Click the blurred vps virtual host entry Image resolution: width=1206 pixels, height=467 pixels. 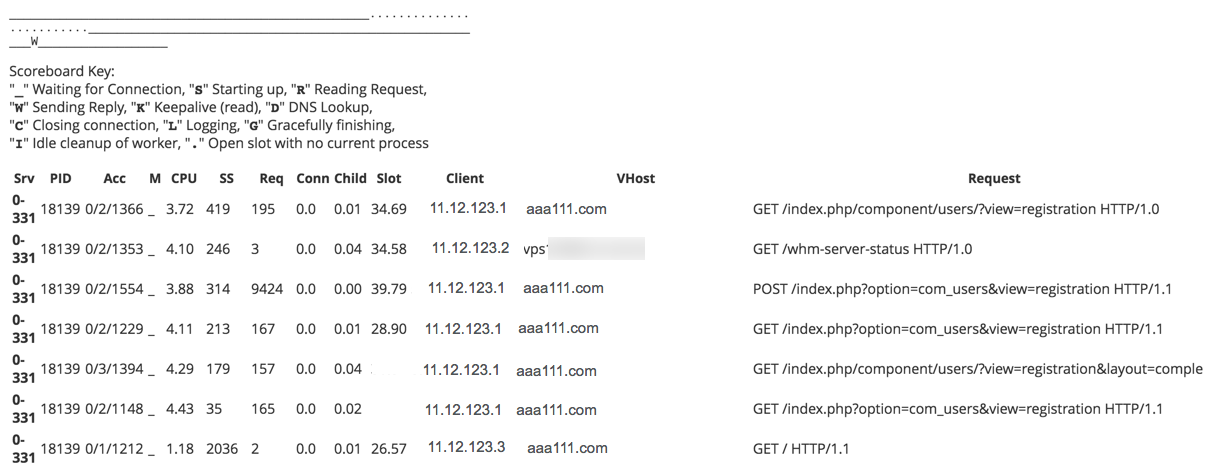(584, 249)
